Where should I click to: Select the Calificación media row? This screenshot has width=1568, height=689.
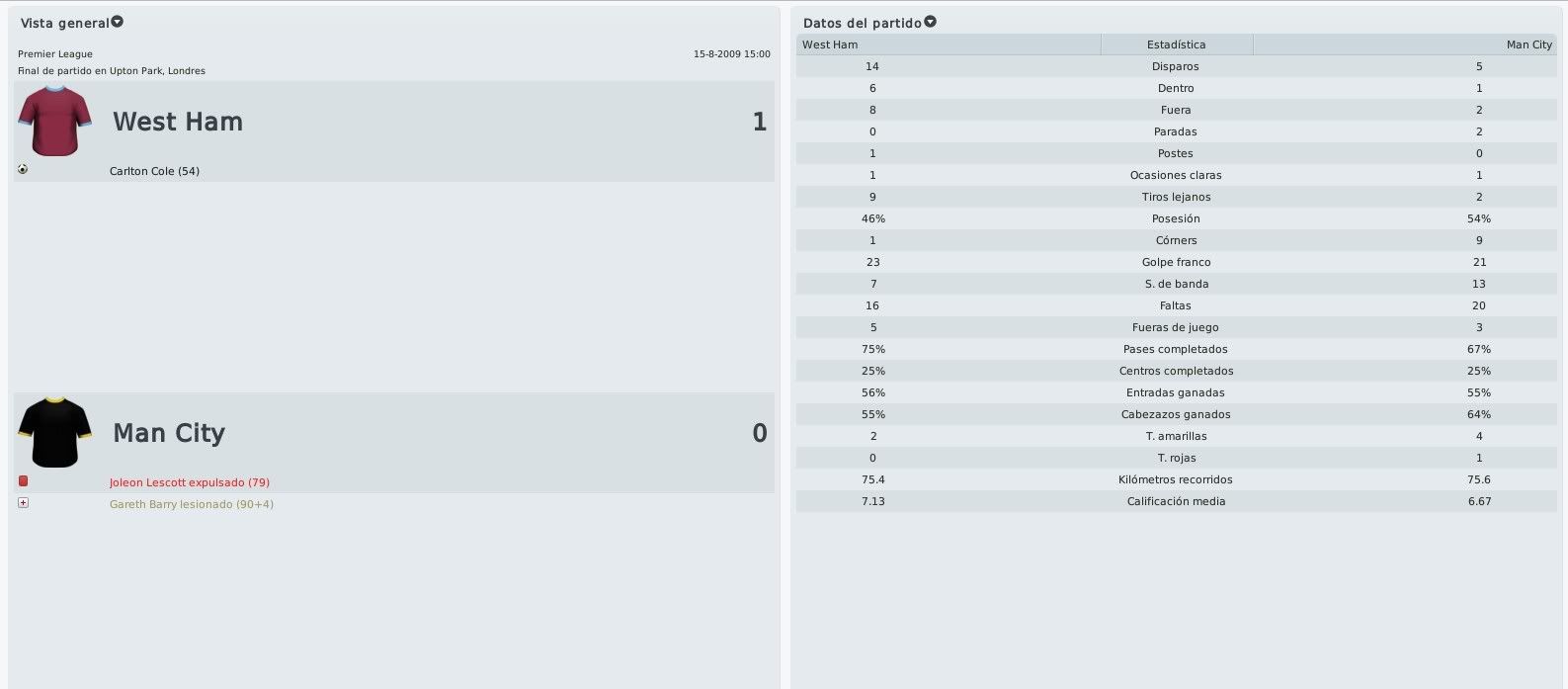click(1177, 501)
